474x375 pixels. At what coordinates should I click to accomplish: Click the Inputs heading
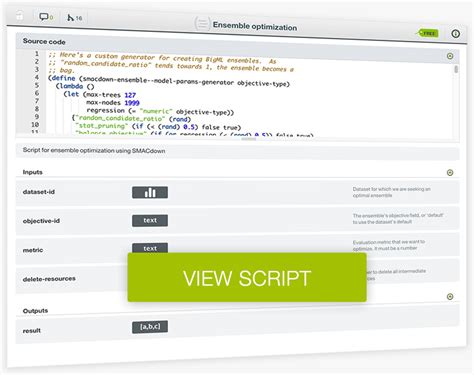(33, 172)
